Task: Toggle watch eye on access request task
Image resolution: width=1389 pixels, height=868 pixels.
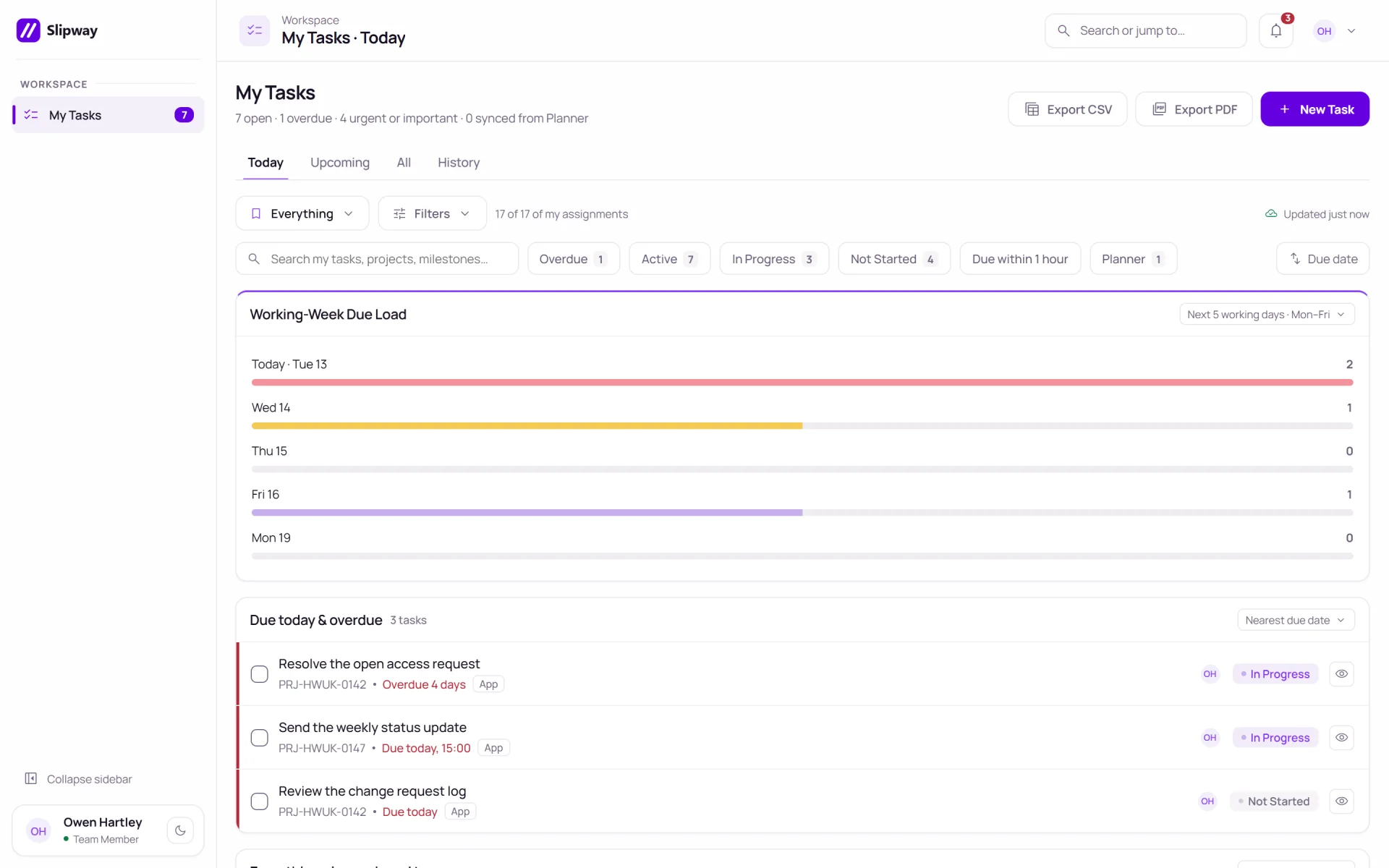Action: click(1341, 674)
